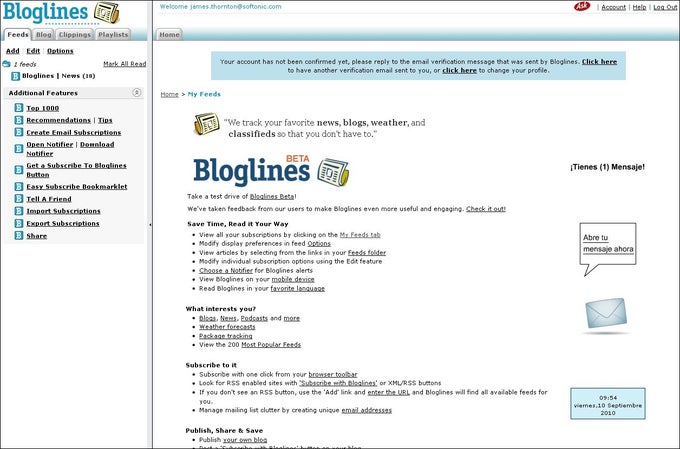Click first 'Click here' to resend verification email
The image size is (680, 449).
tap(599, 62)
